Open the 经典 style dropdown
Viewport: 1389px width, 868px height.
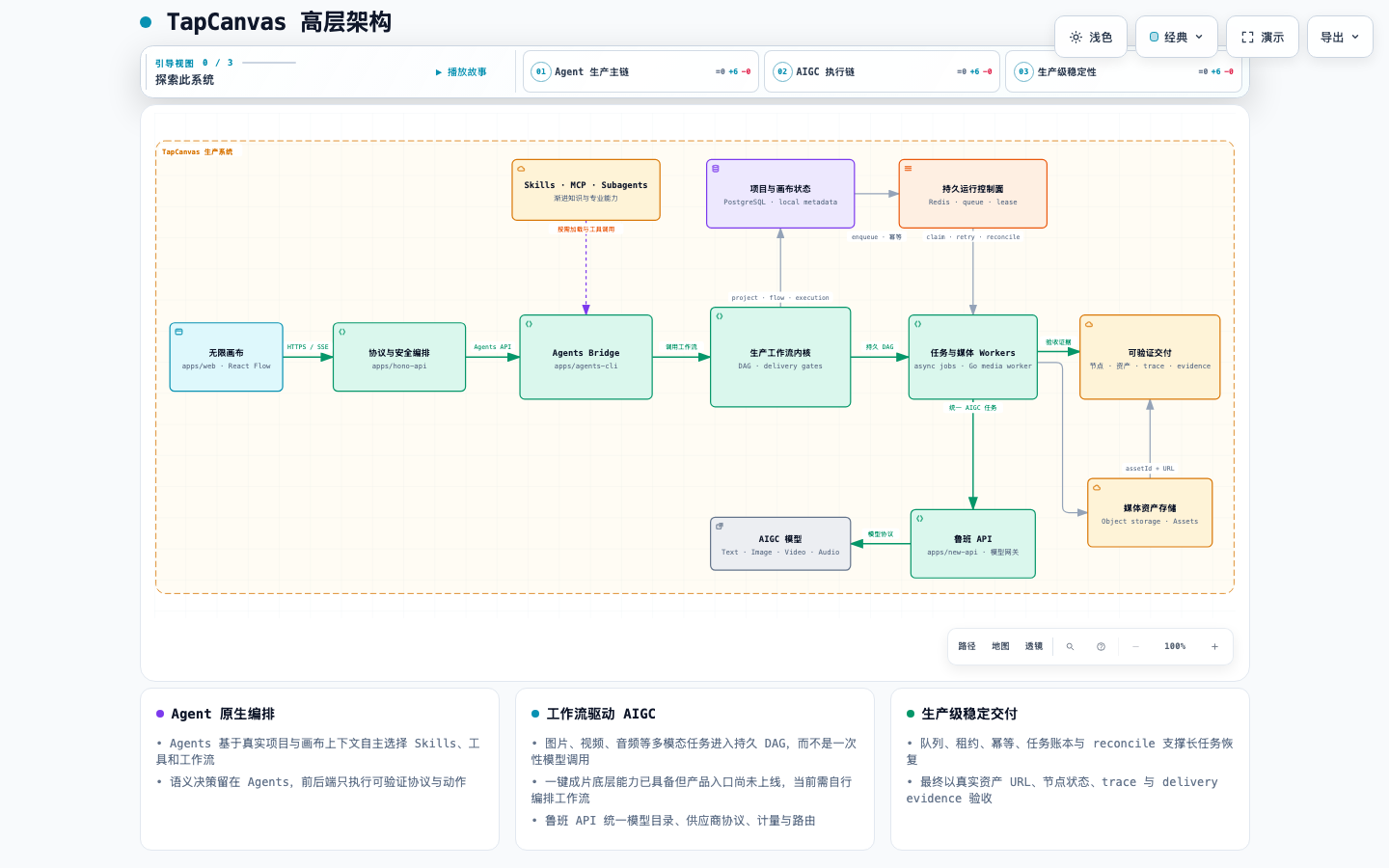[x=1177, y=37]
